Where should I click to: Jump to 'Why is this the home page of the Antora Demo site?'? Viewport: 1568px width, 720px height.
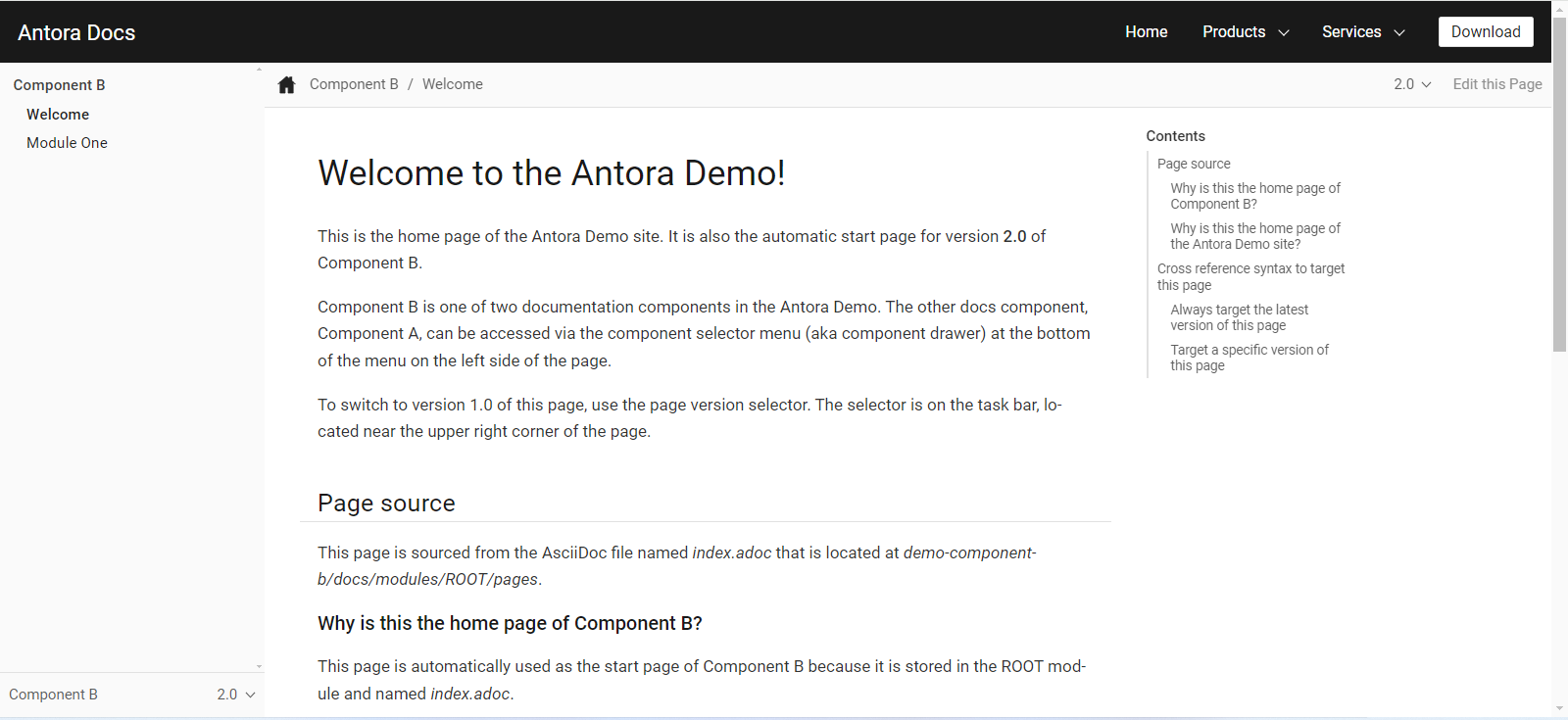(x=1255, y=236)
